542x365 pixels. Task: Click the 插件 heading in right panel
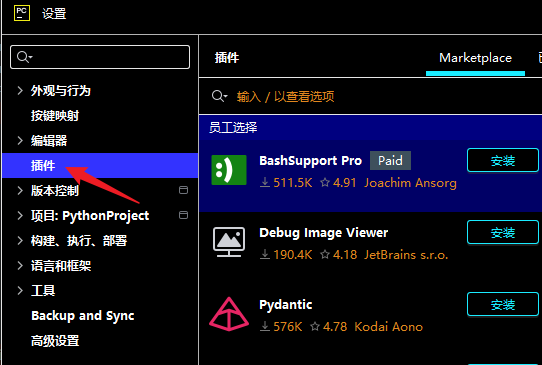pyautogui.click(x=227, y=57)
